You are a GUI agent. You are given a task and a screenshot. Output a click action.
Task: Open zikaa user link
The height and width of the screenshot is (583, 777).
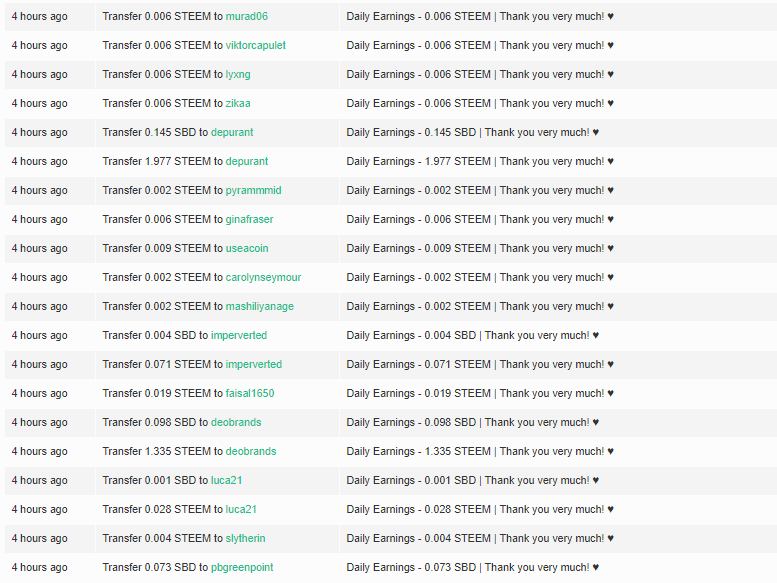point(238,104)
